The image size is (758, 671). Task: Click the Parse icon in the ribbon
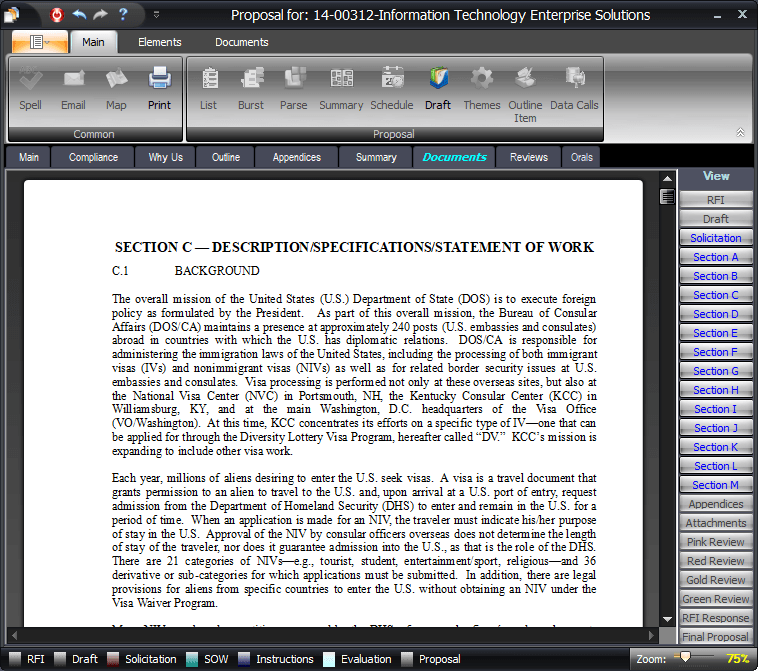point(294,78)
